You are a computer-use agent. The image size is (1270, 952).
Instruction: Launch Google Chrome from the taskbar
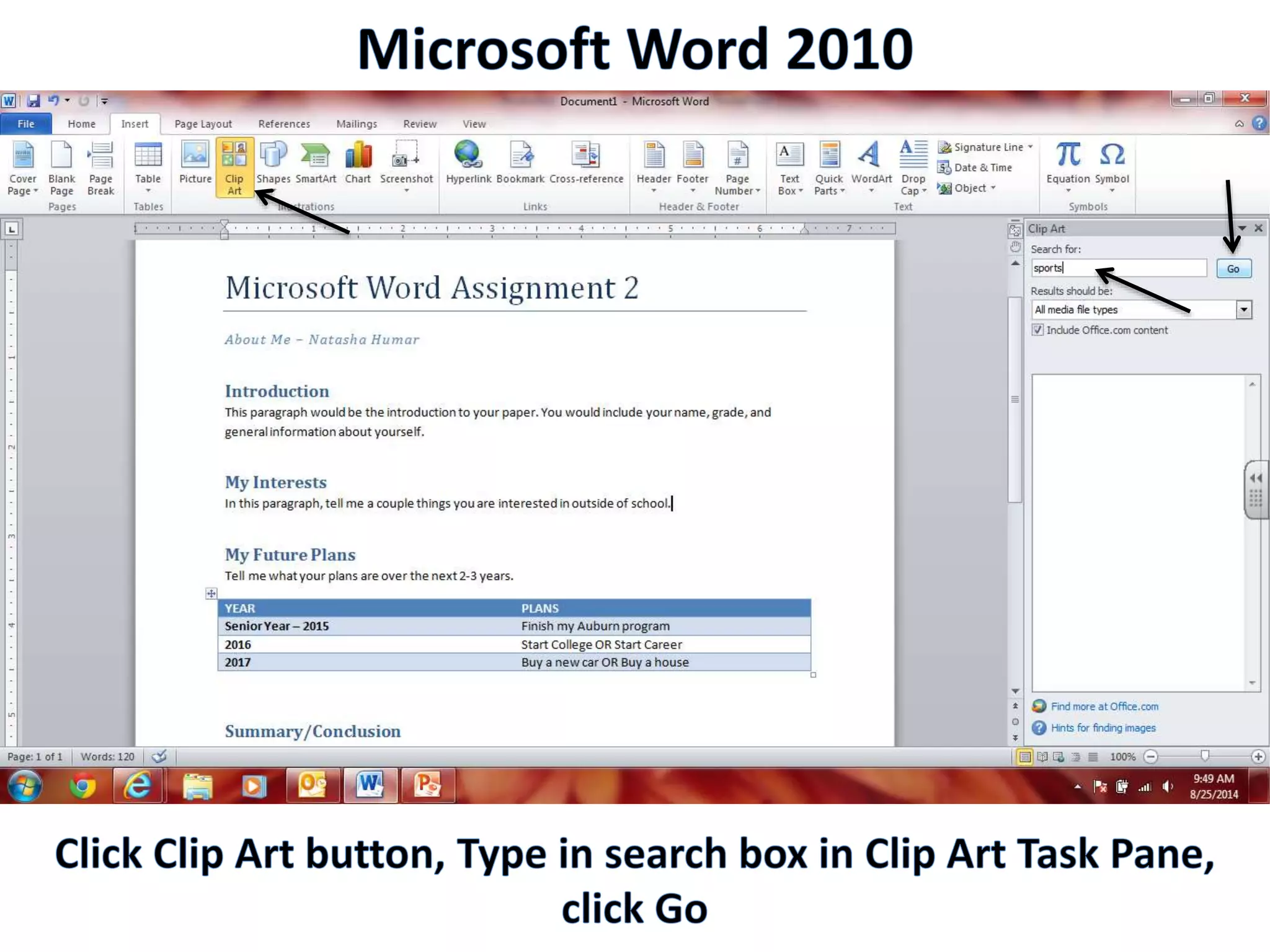click(82, 787)
